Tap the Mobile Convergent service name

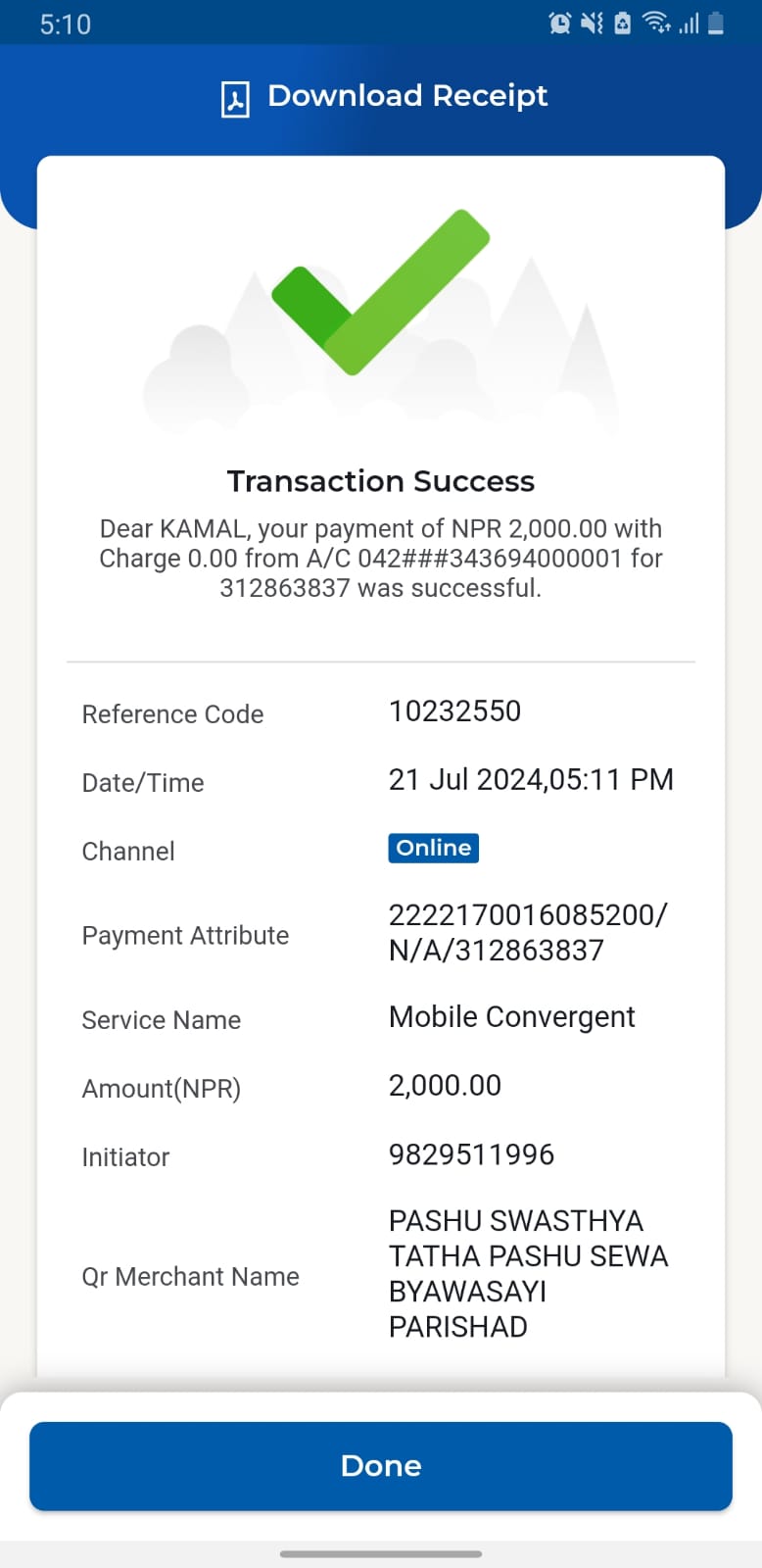[512, 1017]
